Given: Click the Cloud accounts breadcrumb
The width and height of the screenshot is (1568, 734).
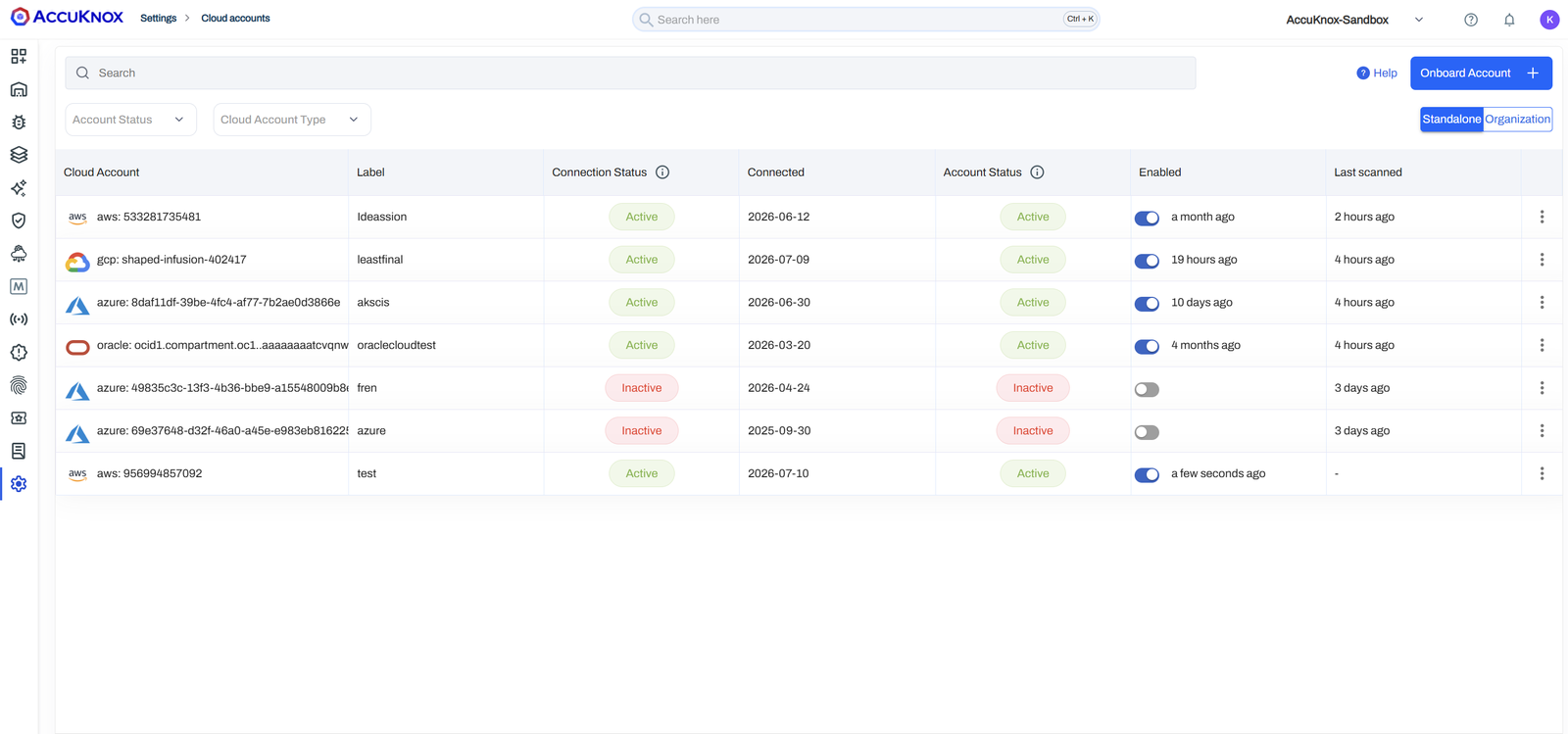Looking at the screenshot, I should 235,19.
